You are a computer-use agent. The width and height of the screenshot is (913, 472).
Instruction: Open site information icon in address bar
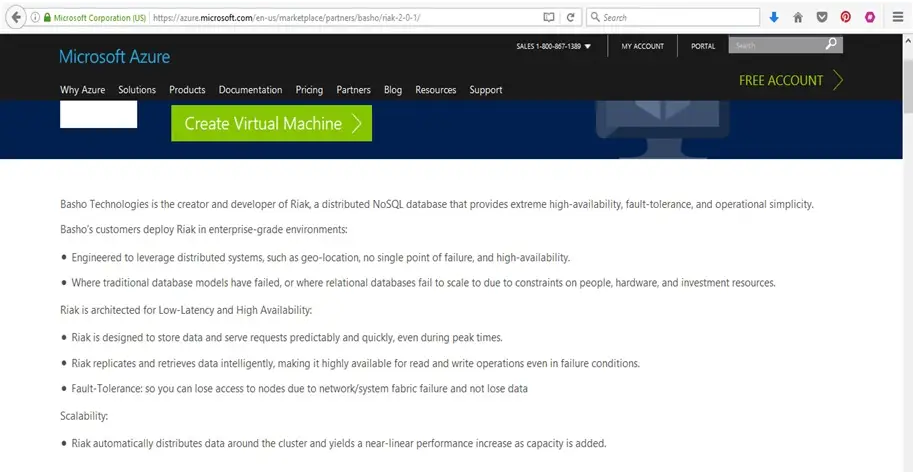(35, 17)
